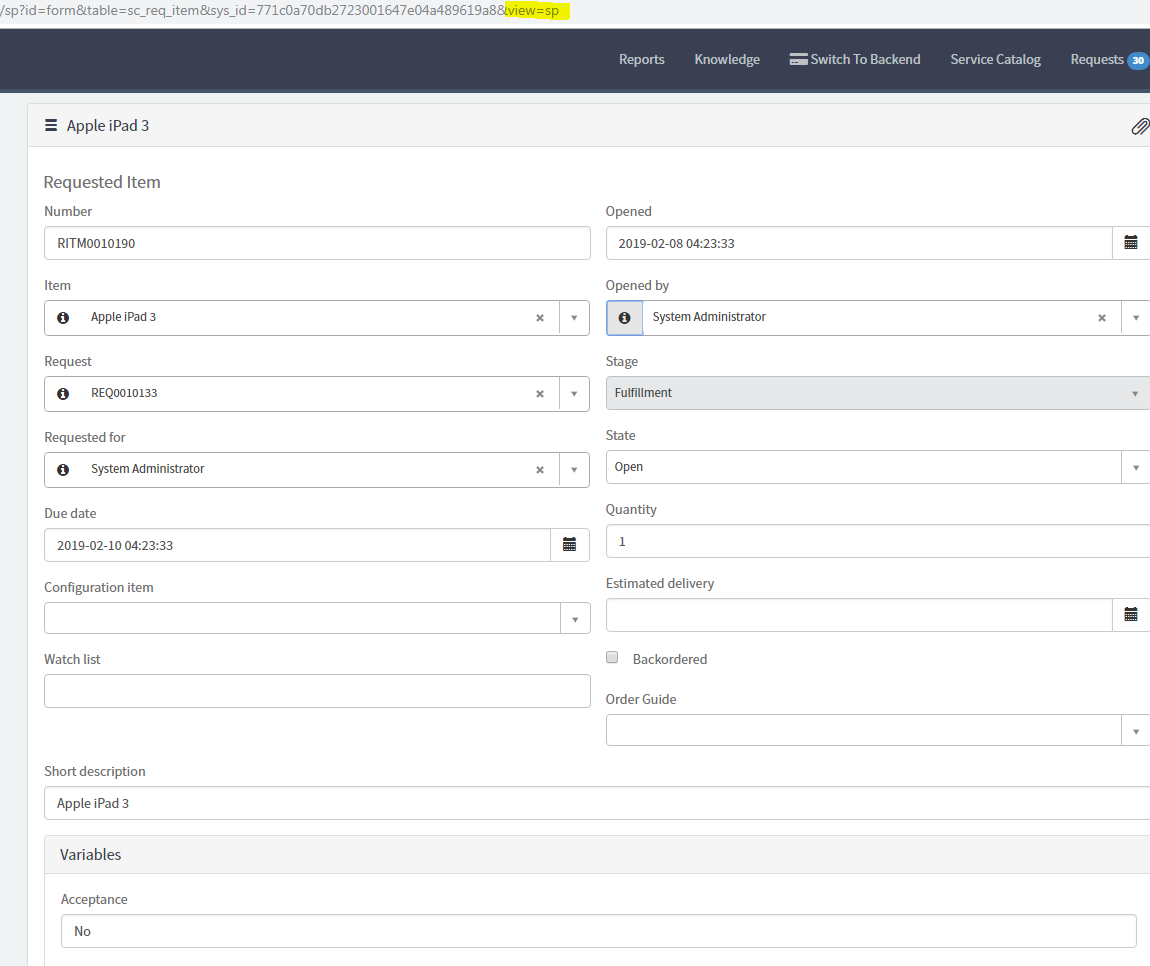
Task: Toggle the Backordered checkbox
Action: (x=612, y=657)
